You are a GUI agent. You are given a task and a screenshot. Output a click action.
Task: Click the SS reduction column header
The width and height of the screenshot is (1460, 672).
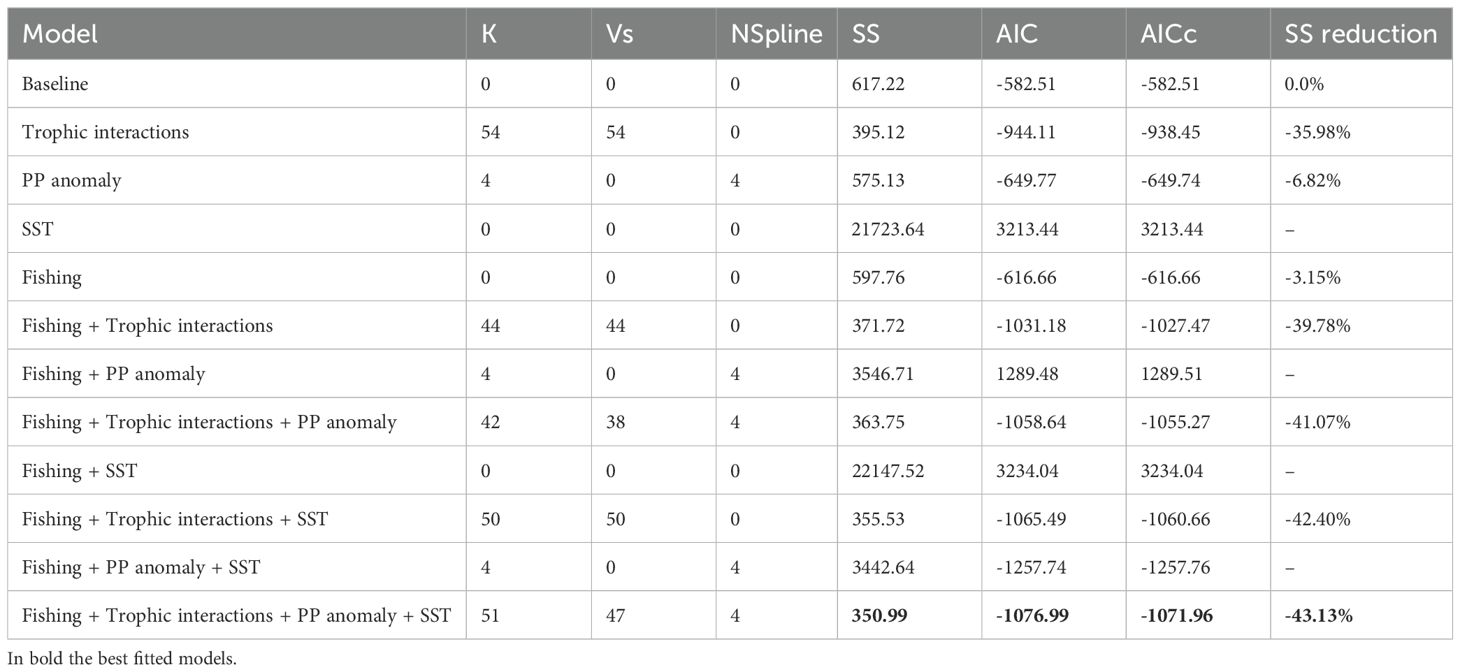[1360, 34]
